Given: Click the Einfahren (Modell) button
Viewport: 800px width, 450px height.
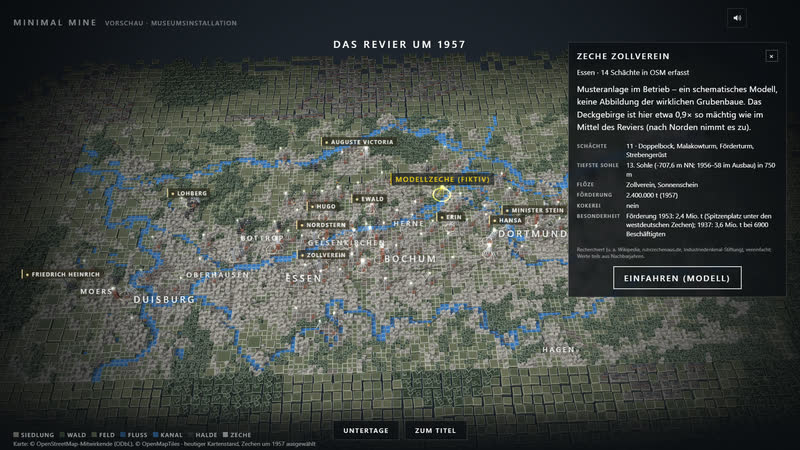Looking at the screenshot, I should point(677,278).
